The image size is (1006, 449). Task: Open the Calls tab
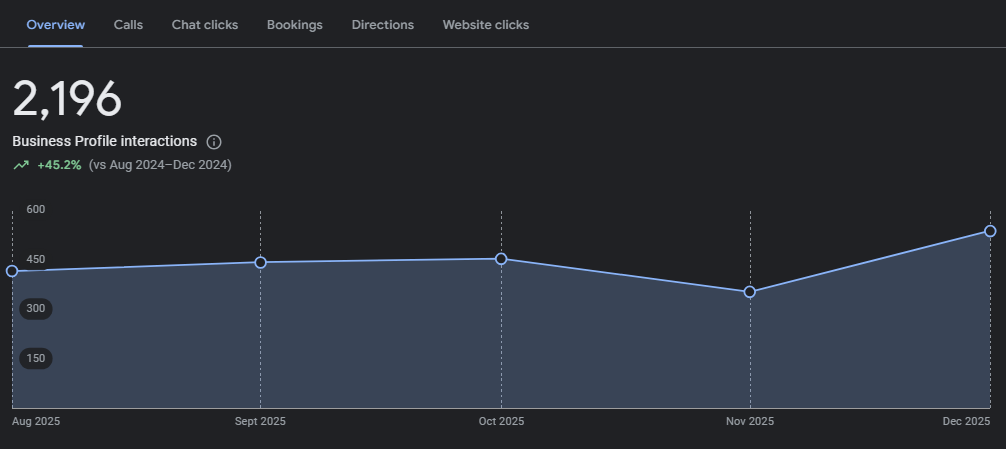tap(128, 25)
